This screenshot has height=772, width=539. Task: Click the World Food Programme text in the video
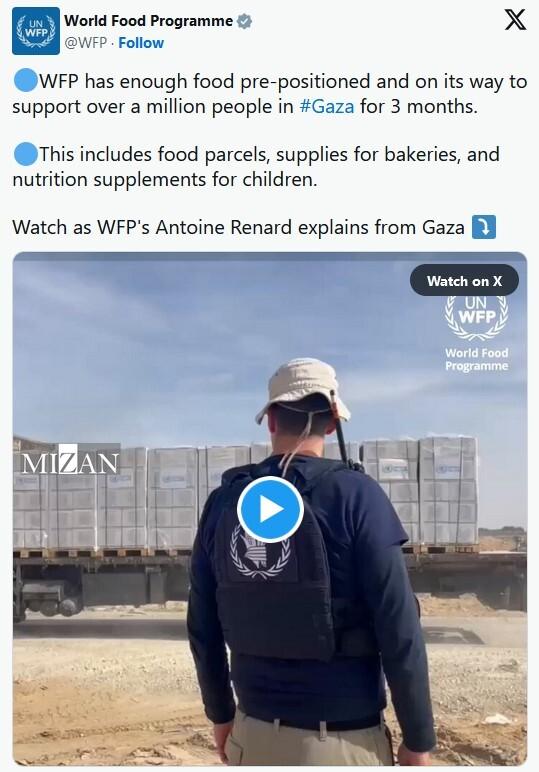tap(476, 359)
